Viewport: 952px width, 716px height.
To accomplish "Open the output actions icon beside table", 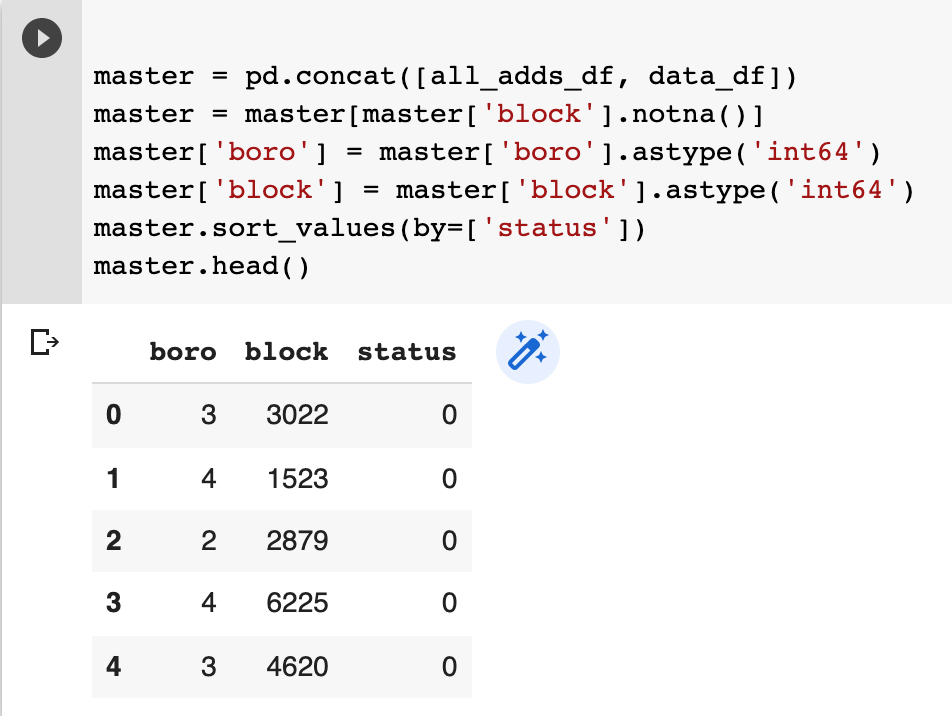I will coord(44,342).
